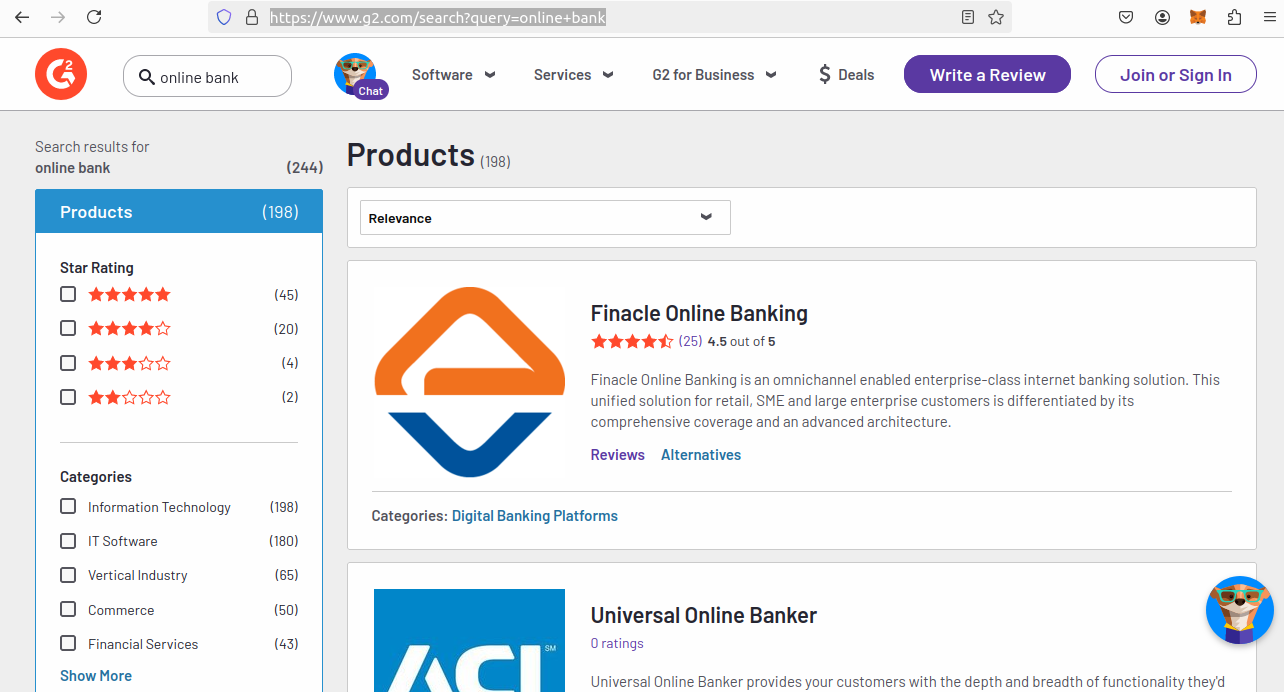Enable the Financial Services category filter
Image resolution: width=1284 pixels, height=692 pixels.
(68, 643)
